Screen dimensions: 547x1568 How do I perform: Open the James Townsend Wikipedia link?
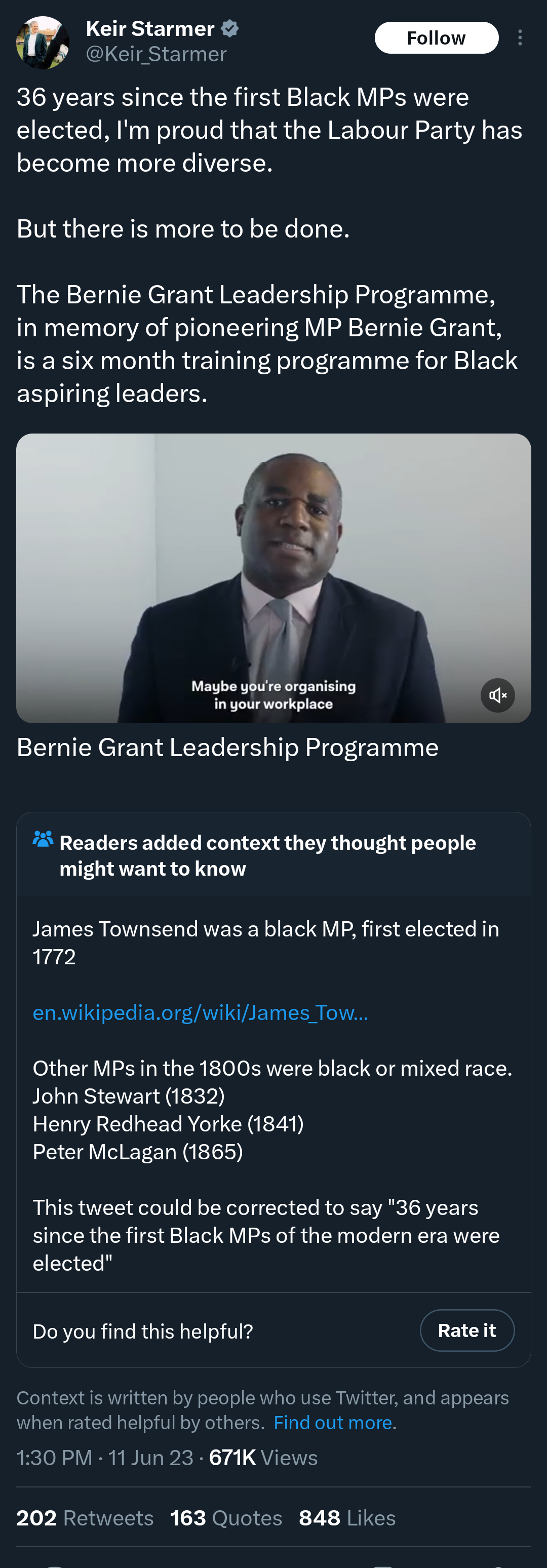click(x=200, y=1012)
